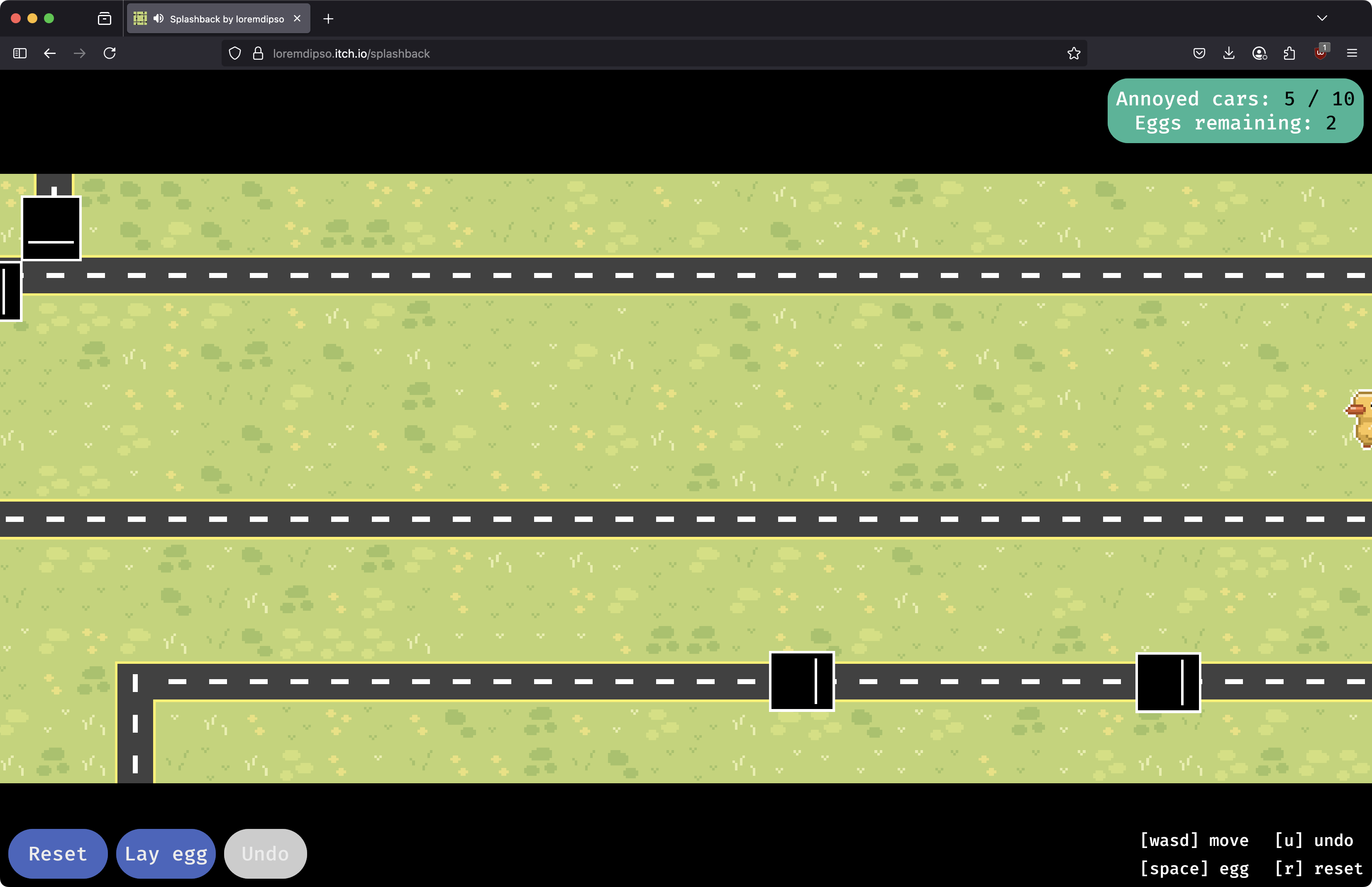This screenshot has width=1372, height=887.
Task: Click the uBlock Origin shield icon
Action: pyautogui.click(x=1320, y=53)
